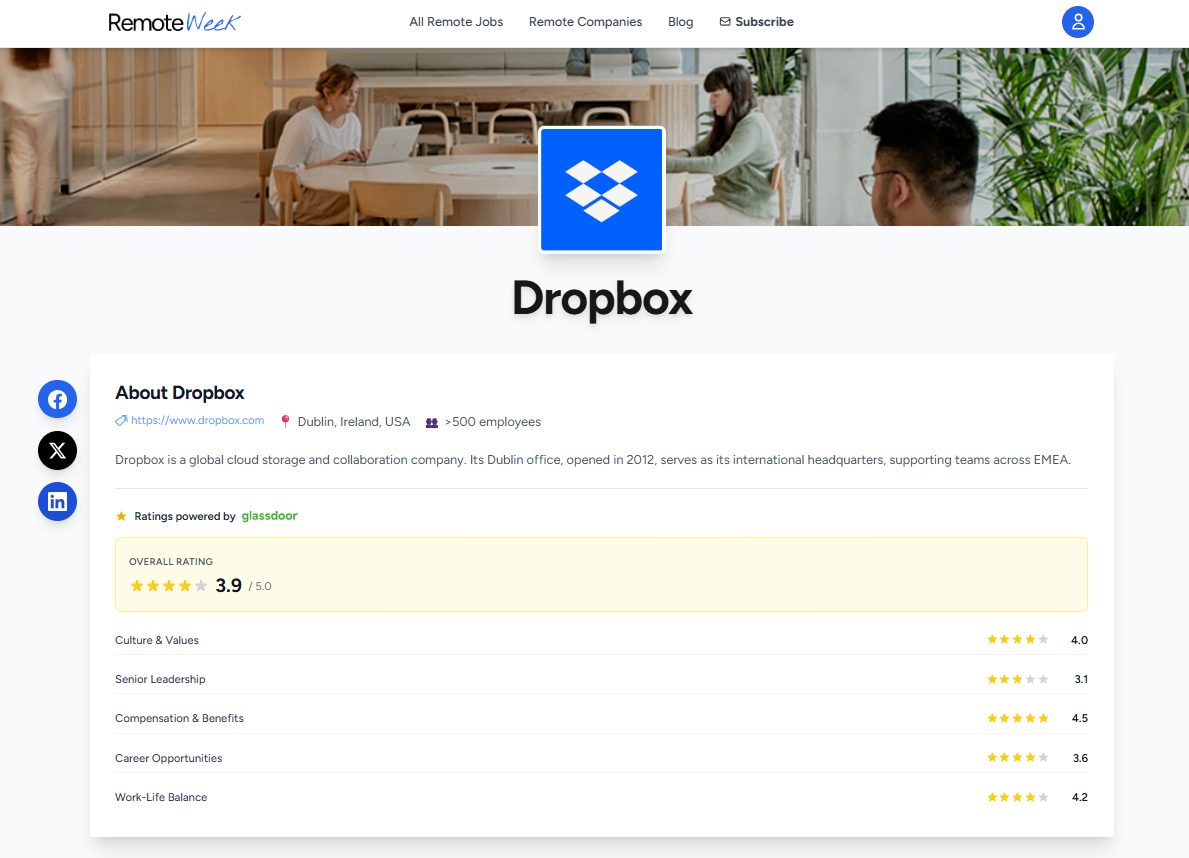Click the employees group icon

coord(432,422)
